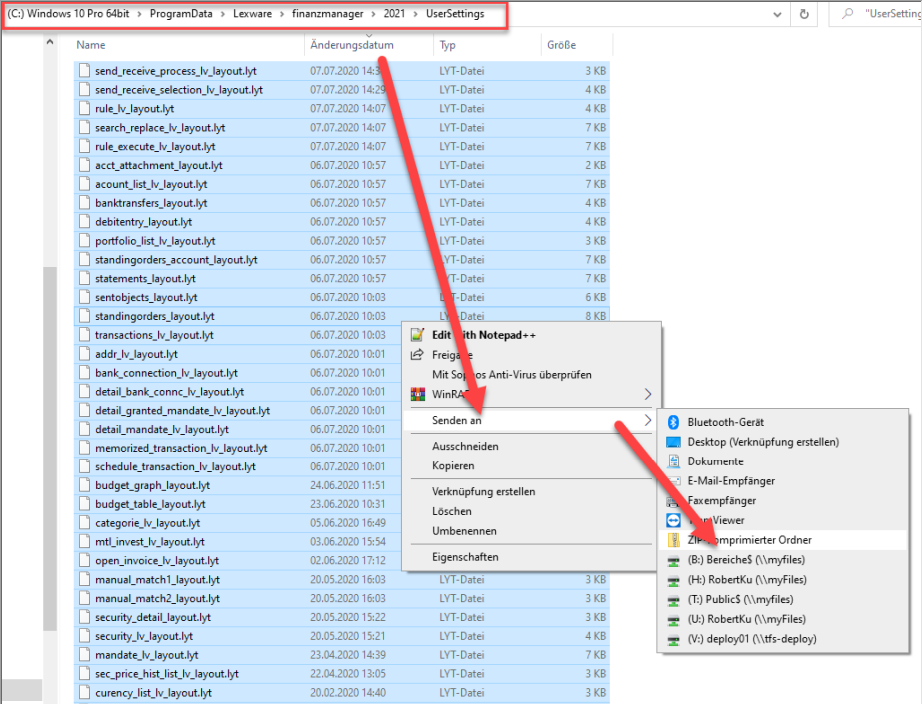The width and height of the screenshot is (922, 704).
Task: Click the drive icon for (U:) RobertKu
Action: (673, 620)
